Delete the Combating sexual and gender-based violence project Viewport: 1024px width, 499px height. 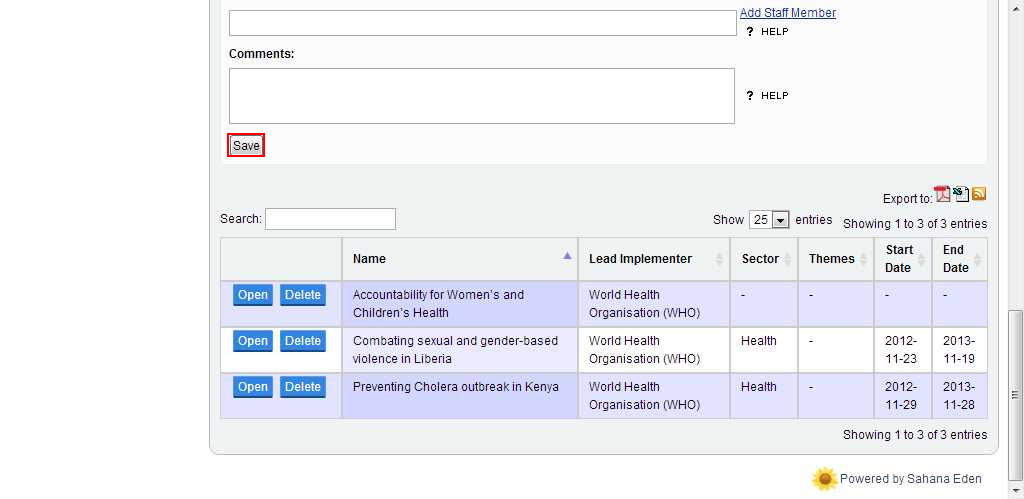click(x=302, y=341)
